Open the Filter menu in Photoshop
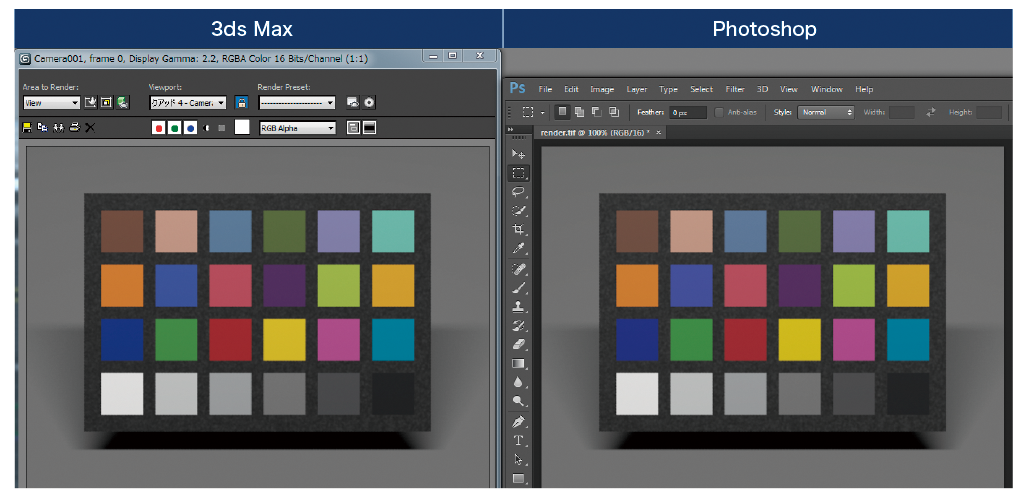 [735, 89]
